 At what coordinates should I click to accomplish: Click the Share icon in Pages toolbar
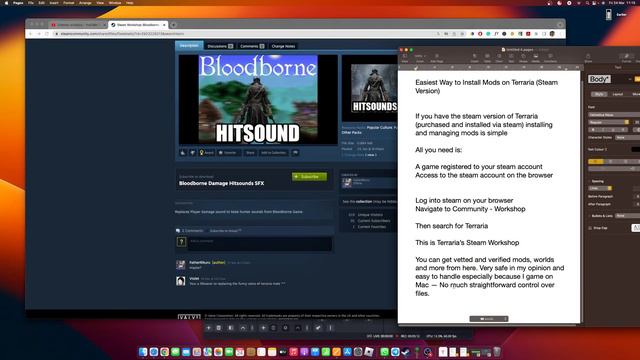pos(588,58)
